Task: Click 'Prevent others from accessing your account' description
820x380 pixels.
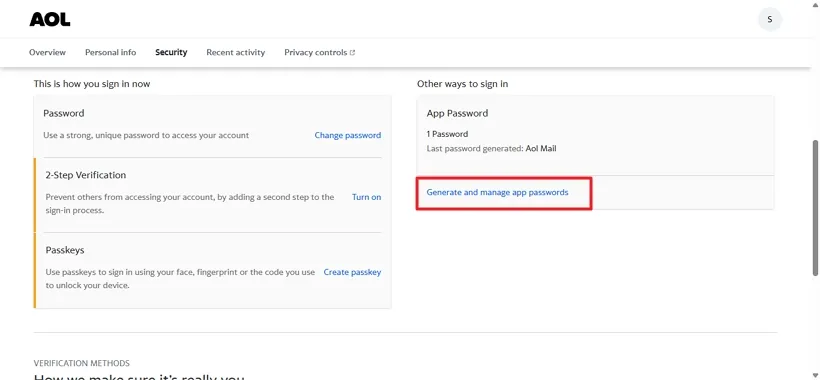Action: click(x=190, y=204)
